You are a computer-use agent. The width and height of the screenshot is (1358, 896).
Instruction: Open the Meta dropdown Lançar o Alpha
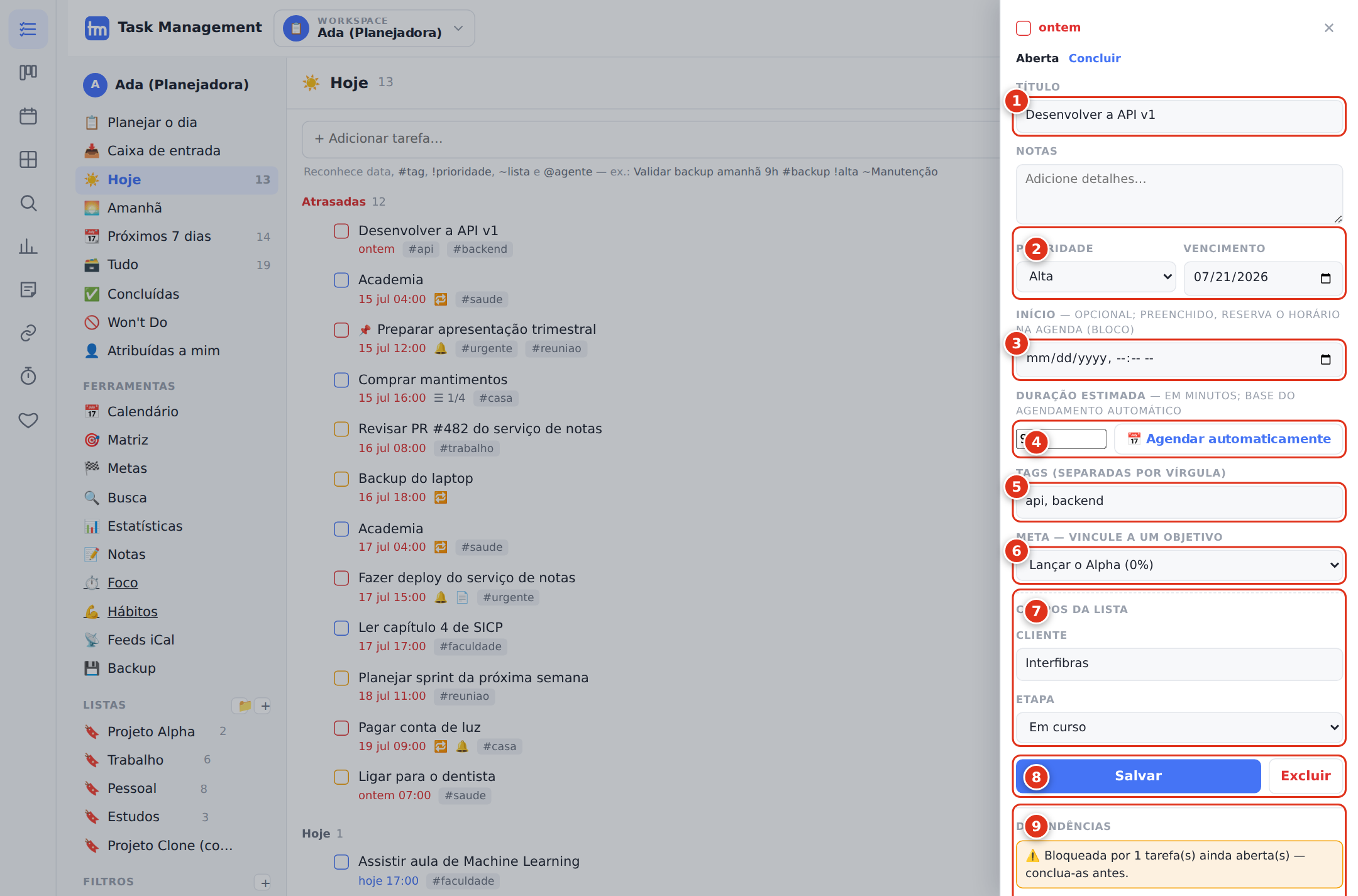(x=1179, y=565)
